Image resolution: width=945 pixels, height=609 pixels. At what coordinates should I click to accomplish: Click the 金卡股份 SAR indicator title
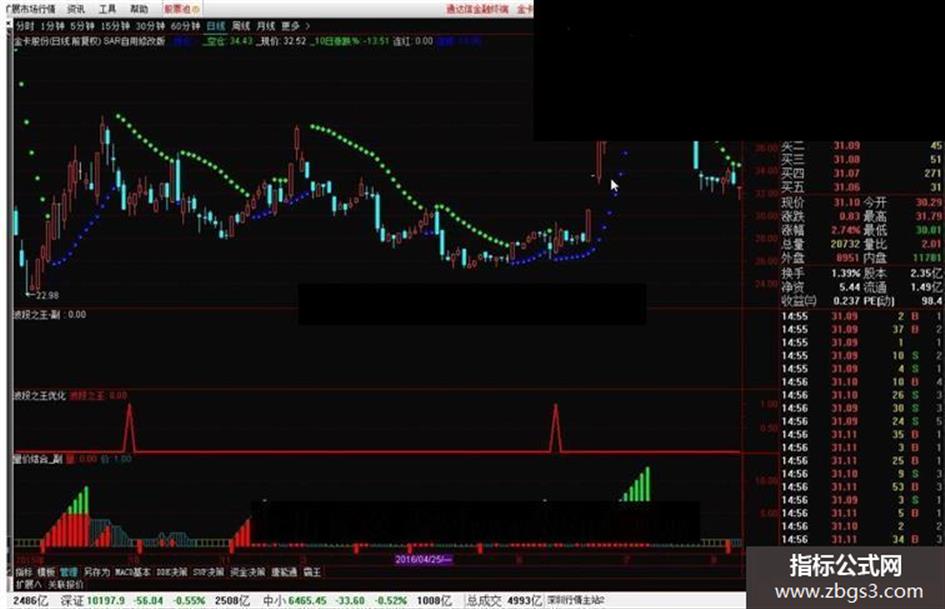(89, 41)
